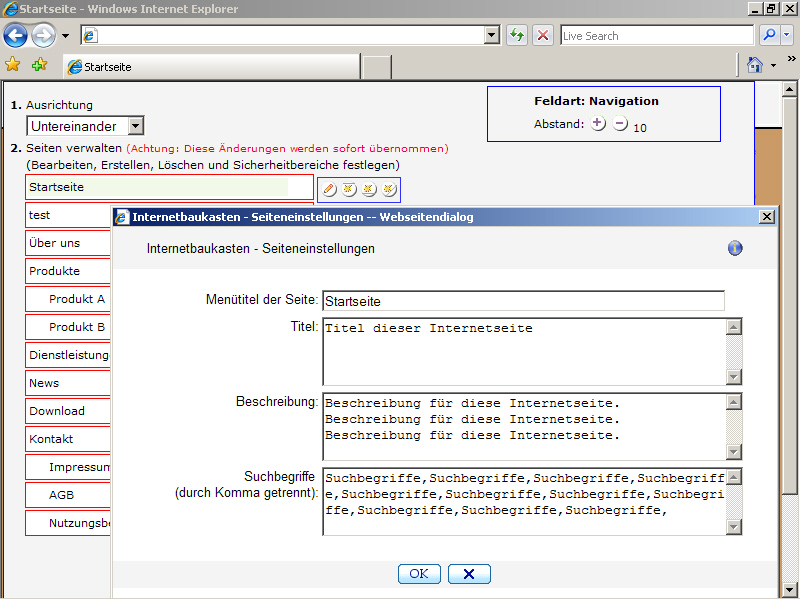
Task: Switch to the Startseite browser tab
Action: (x=210, y=67)
